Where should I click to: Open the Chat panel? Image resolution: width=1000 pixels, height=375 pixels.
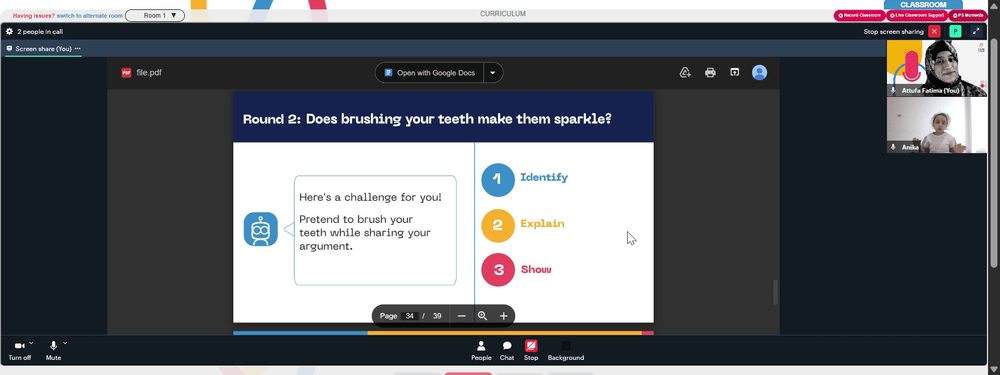(x=507, y=350)
